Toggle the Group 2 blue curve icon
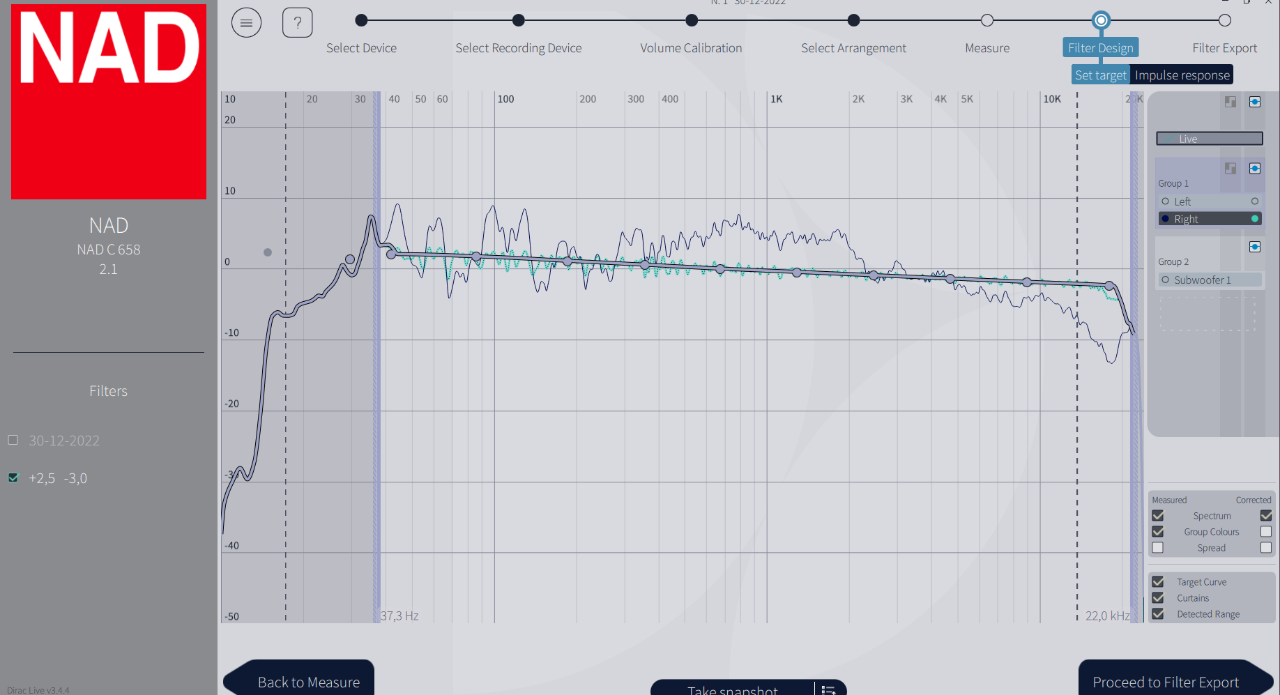Viewport: 1280px width, 695px height. pyautogui.click(x=1254, y=246)
